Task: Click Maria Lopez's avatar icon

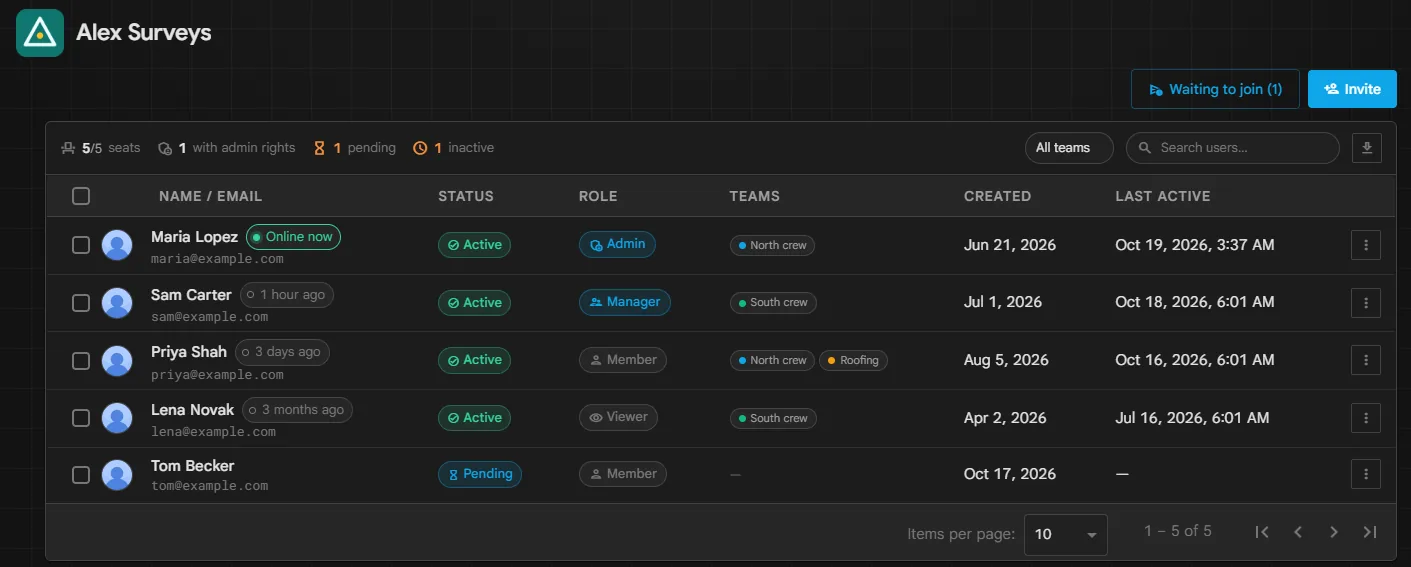Action: tap(117, 245)
